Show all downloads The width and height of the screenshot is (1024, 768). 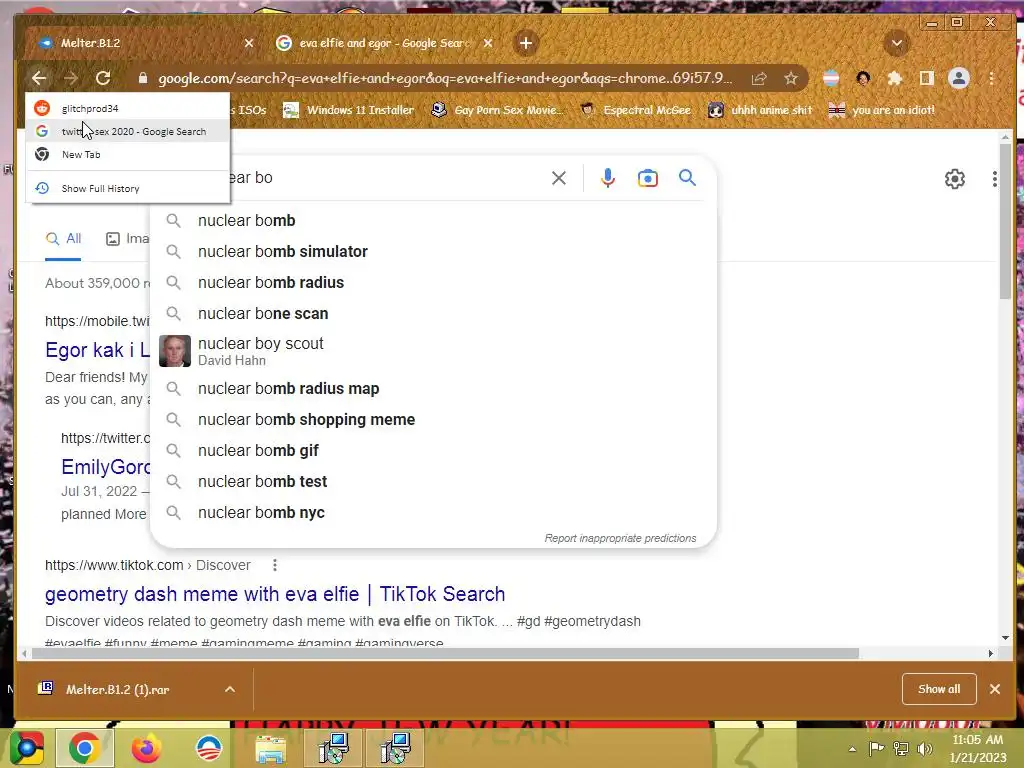939,689
